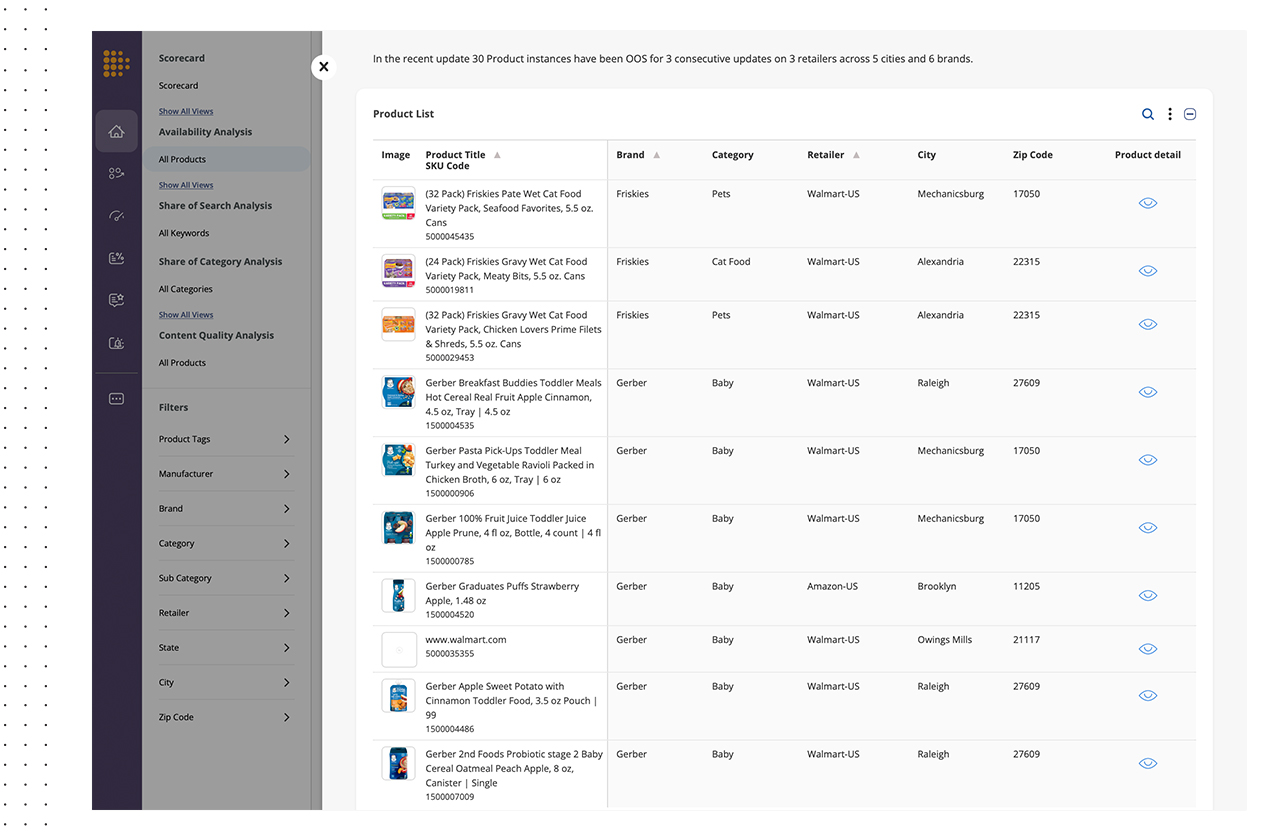Screen dimensions: 1280x836
Task: Sort by Retailer column arrow
Action: click(857, 155)
